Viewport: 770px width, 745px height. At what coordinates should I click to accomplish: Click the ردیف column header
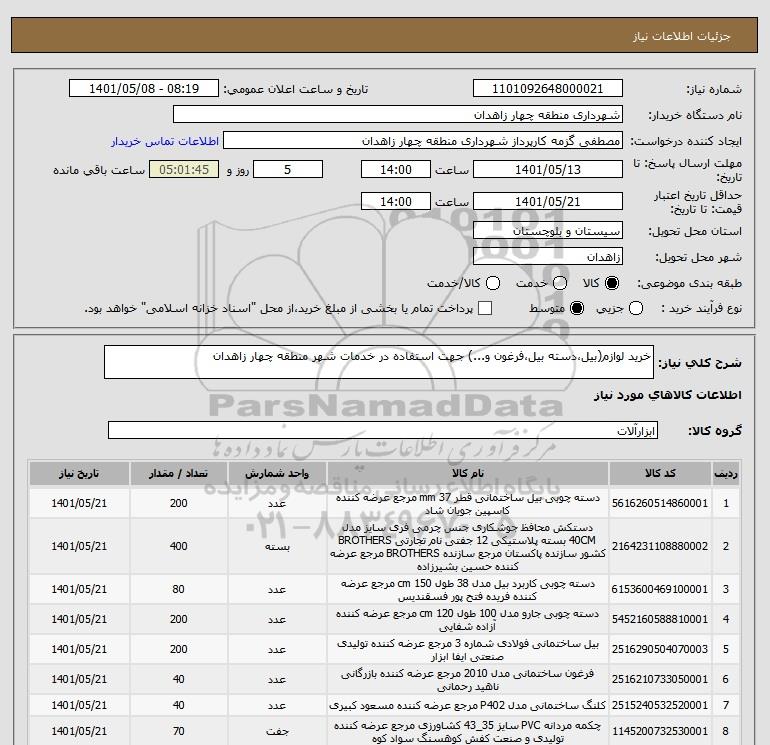tap(726, 474)
